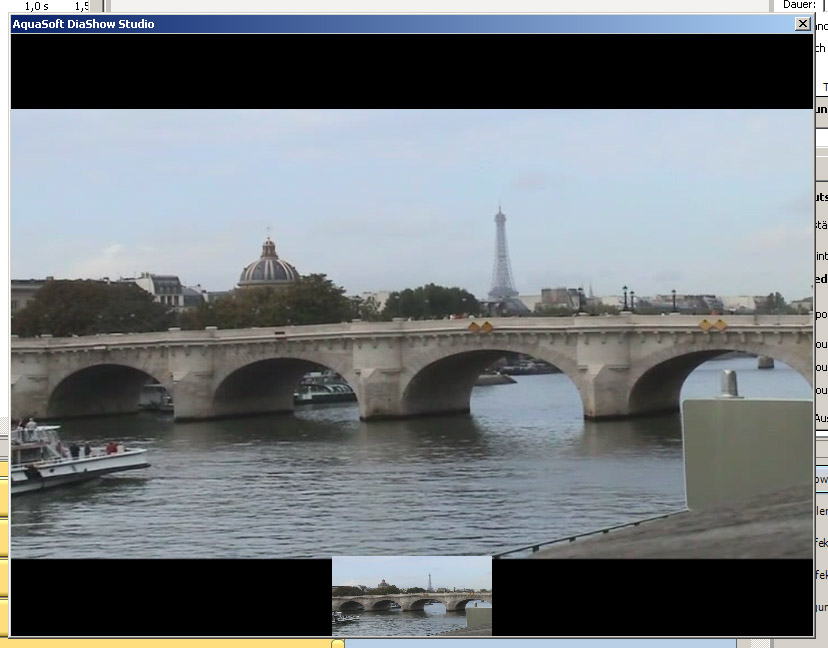Click the right pair of yellow bridge signs

(713, 325)
